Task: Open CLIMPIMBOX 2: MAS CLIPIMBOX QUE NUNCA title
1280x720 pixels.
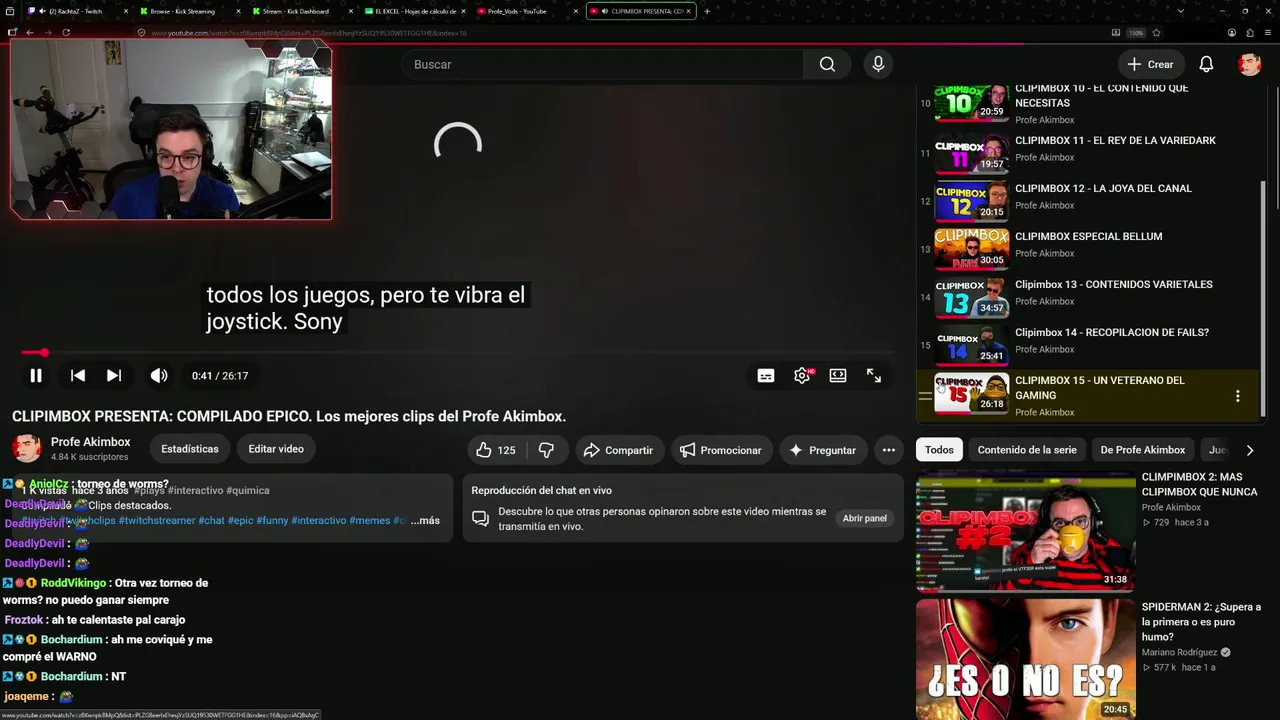Action: (x=1200, y=484)
